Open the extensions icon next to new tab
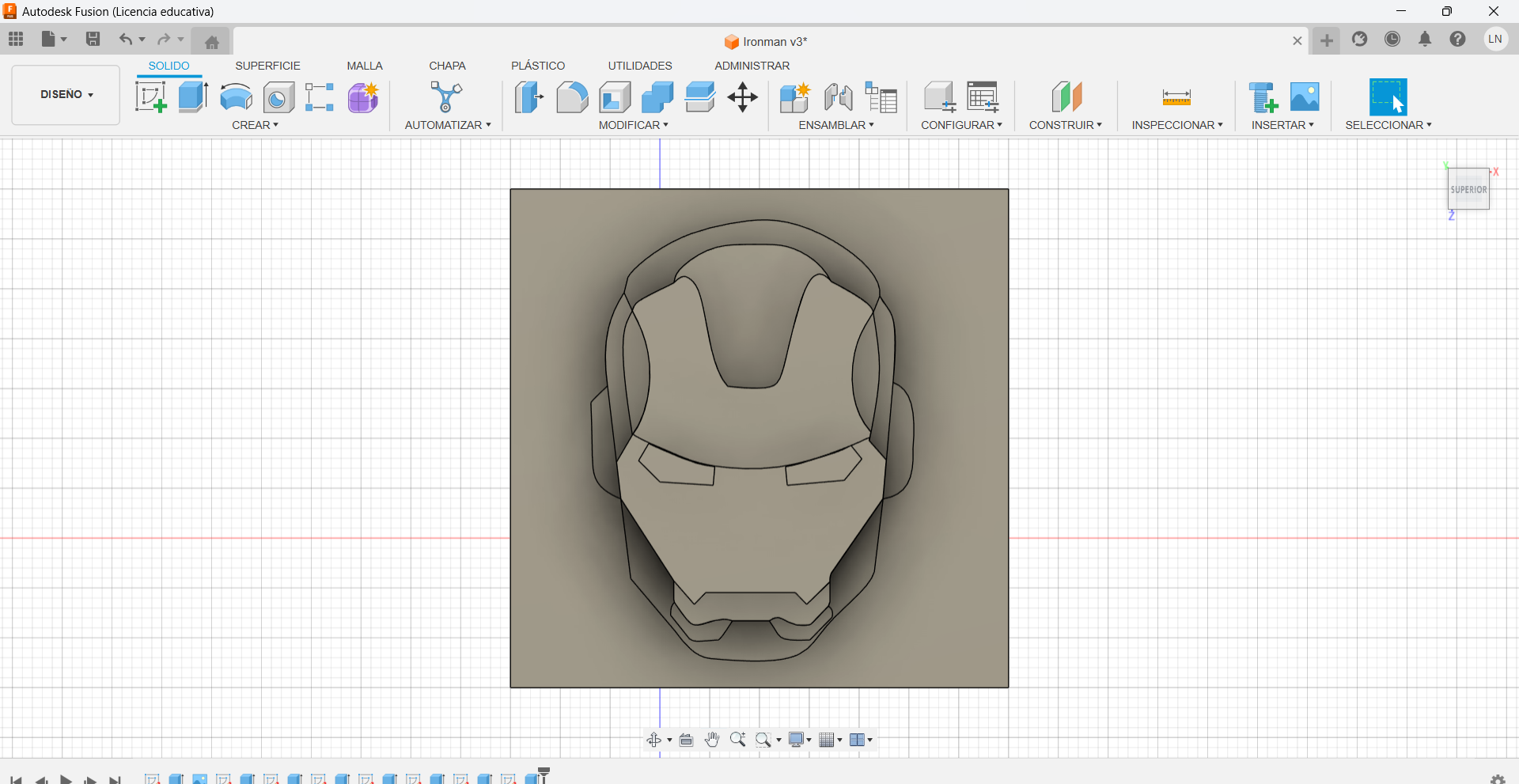Viewport: 1519px width, 784px height. point(1359,39)
